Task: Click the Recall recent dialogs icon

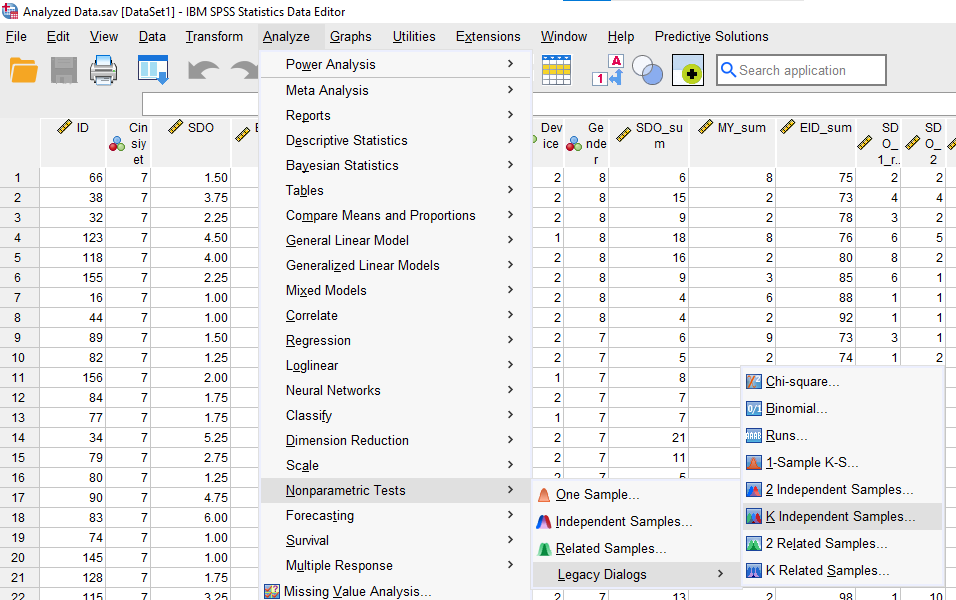Action: (152, 70)
